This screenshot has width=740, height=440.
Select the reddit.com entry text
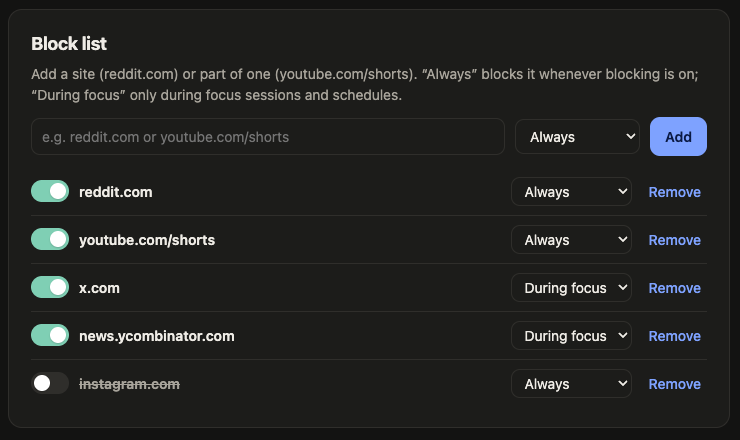pos(116,192)
